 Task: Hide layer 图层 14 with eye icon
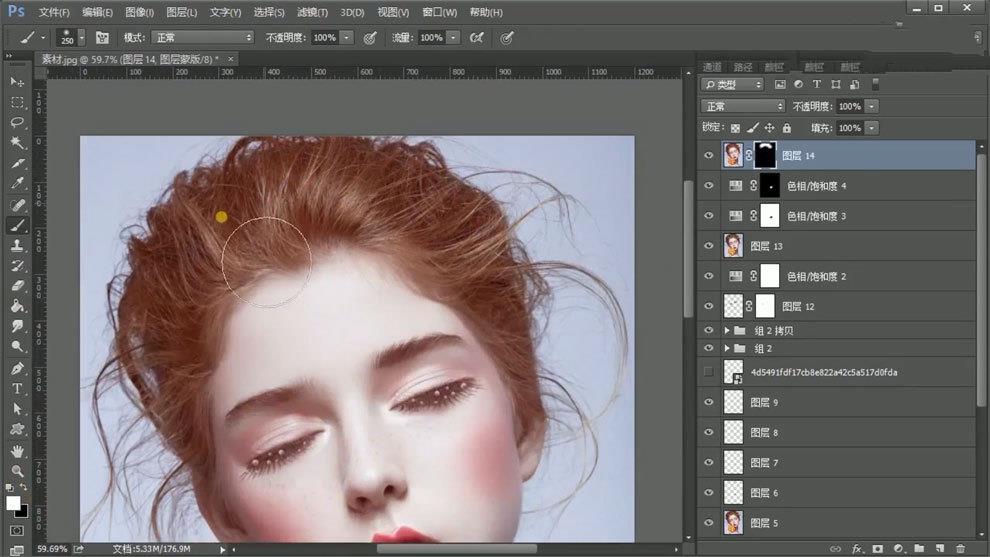[709, 155]
